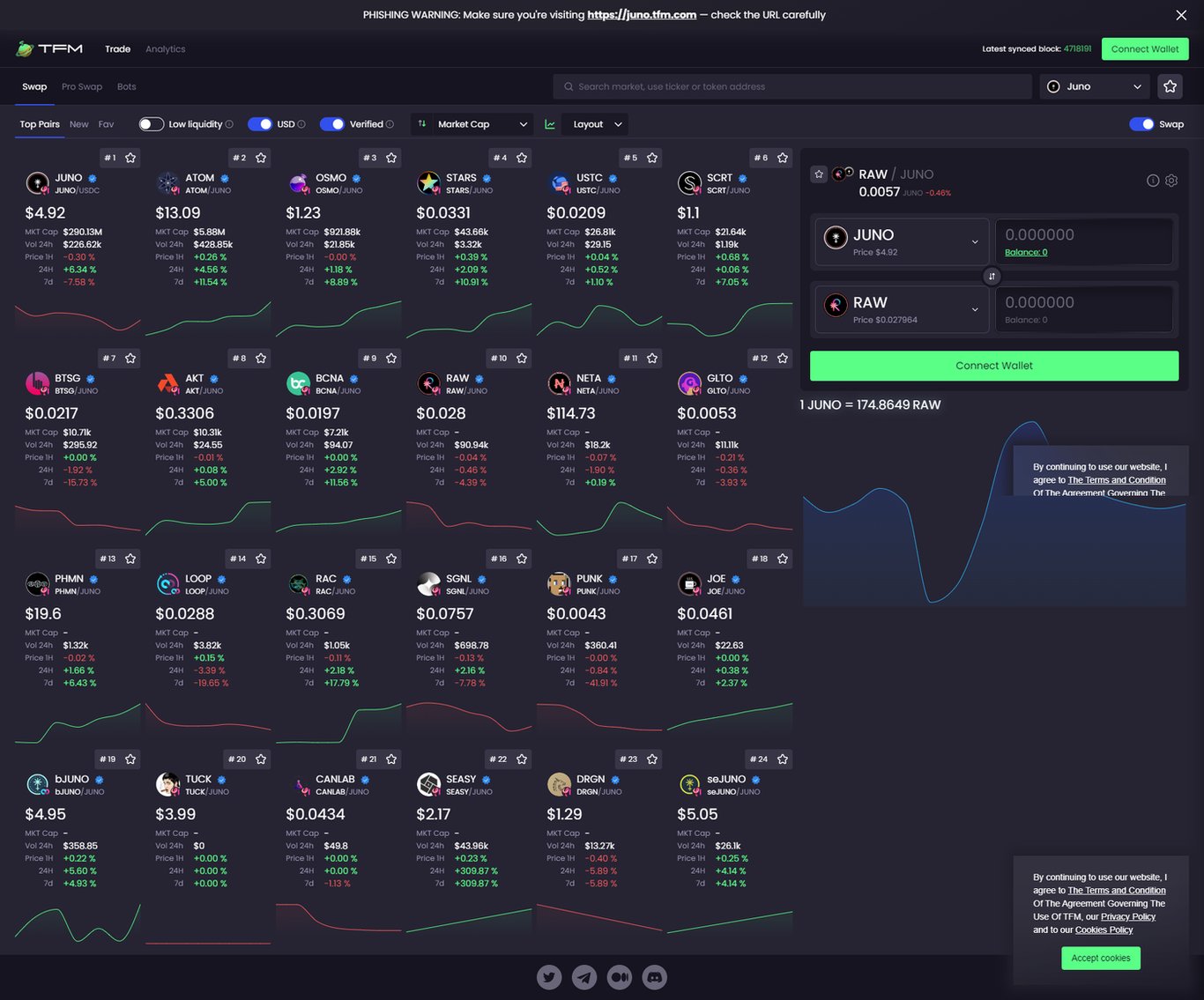Open the AKT/JUNO pair card

coord(208,443)
